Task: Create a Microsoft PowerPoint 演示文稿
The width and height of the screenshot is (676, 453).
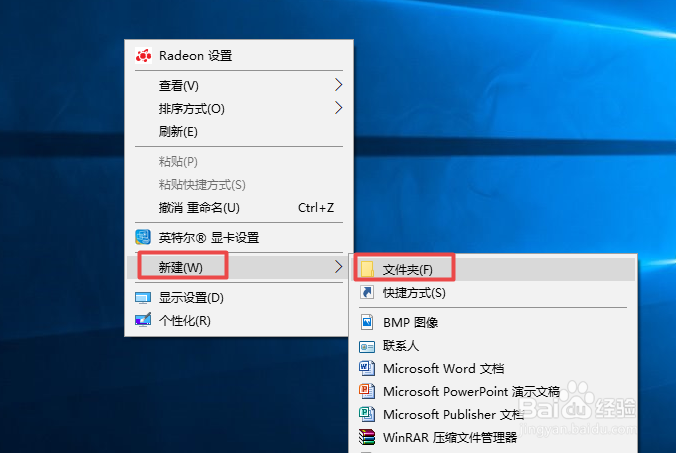Action: coord(495,391)
